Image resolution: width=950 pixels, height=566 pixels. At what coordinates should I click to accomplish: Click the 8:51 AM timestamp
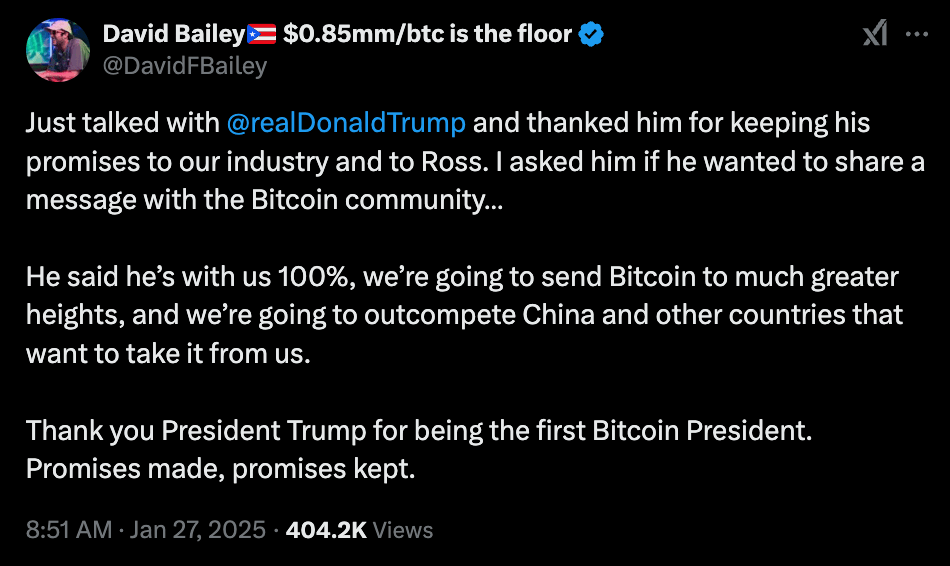tap(68, 530)
